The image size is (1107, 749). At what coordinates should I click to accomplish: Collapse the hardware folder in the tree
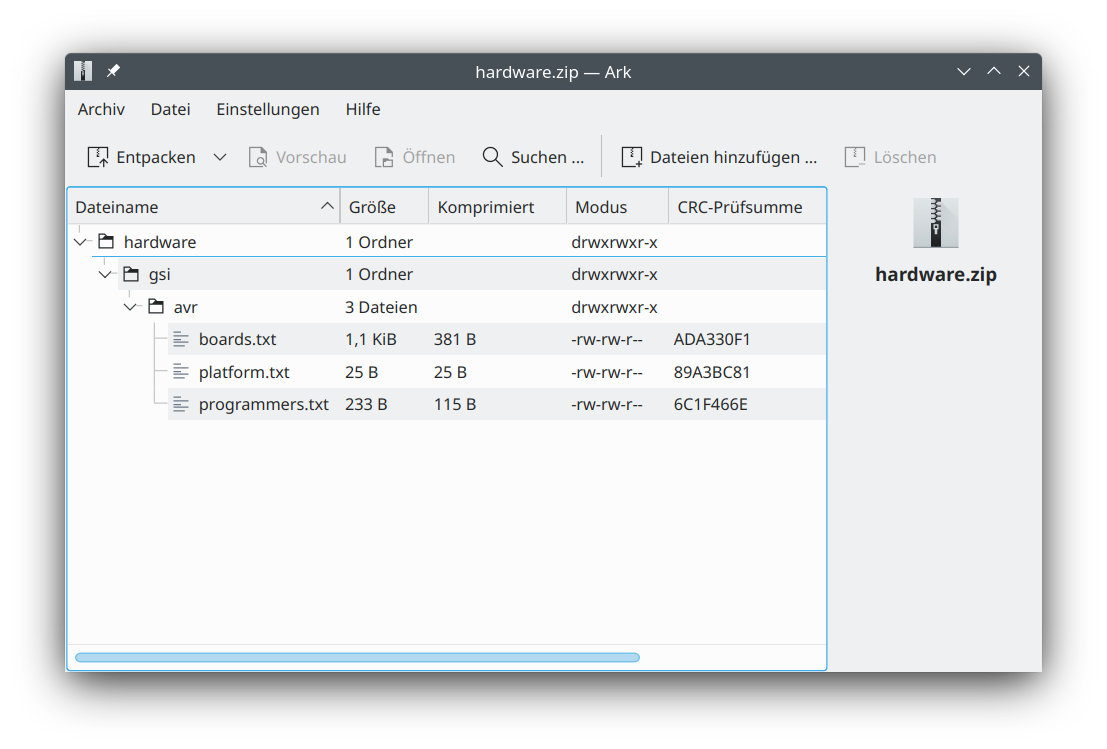(x=80, y=241)
